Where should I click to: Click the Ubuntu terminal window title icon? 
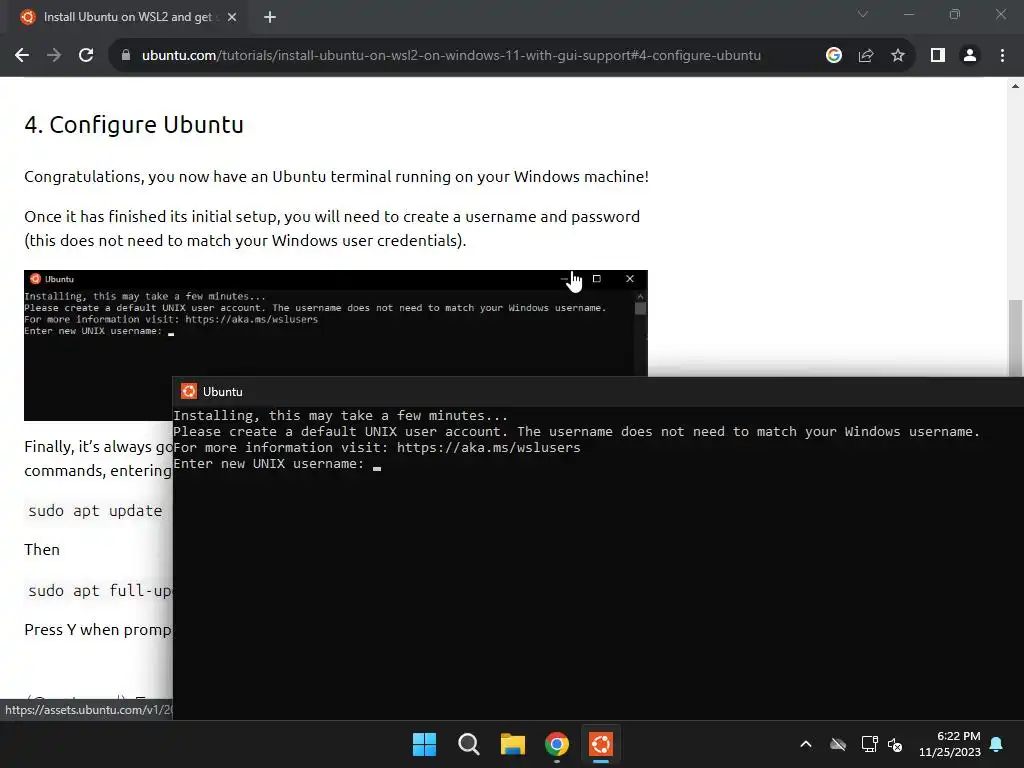point(189,391)
